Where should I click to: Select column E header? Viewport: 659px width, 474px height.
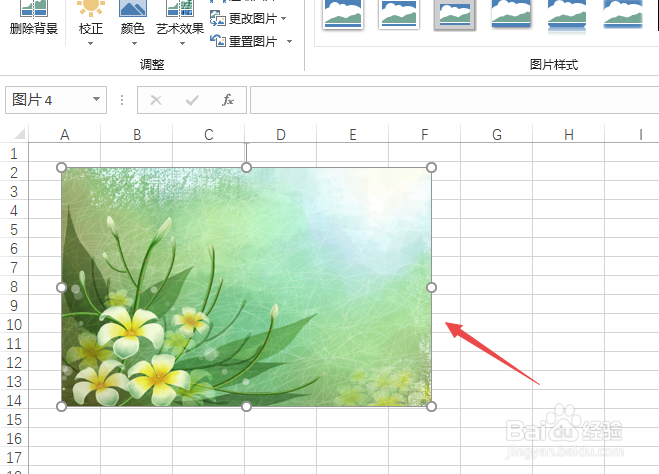[x=353, y=134]
